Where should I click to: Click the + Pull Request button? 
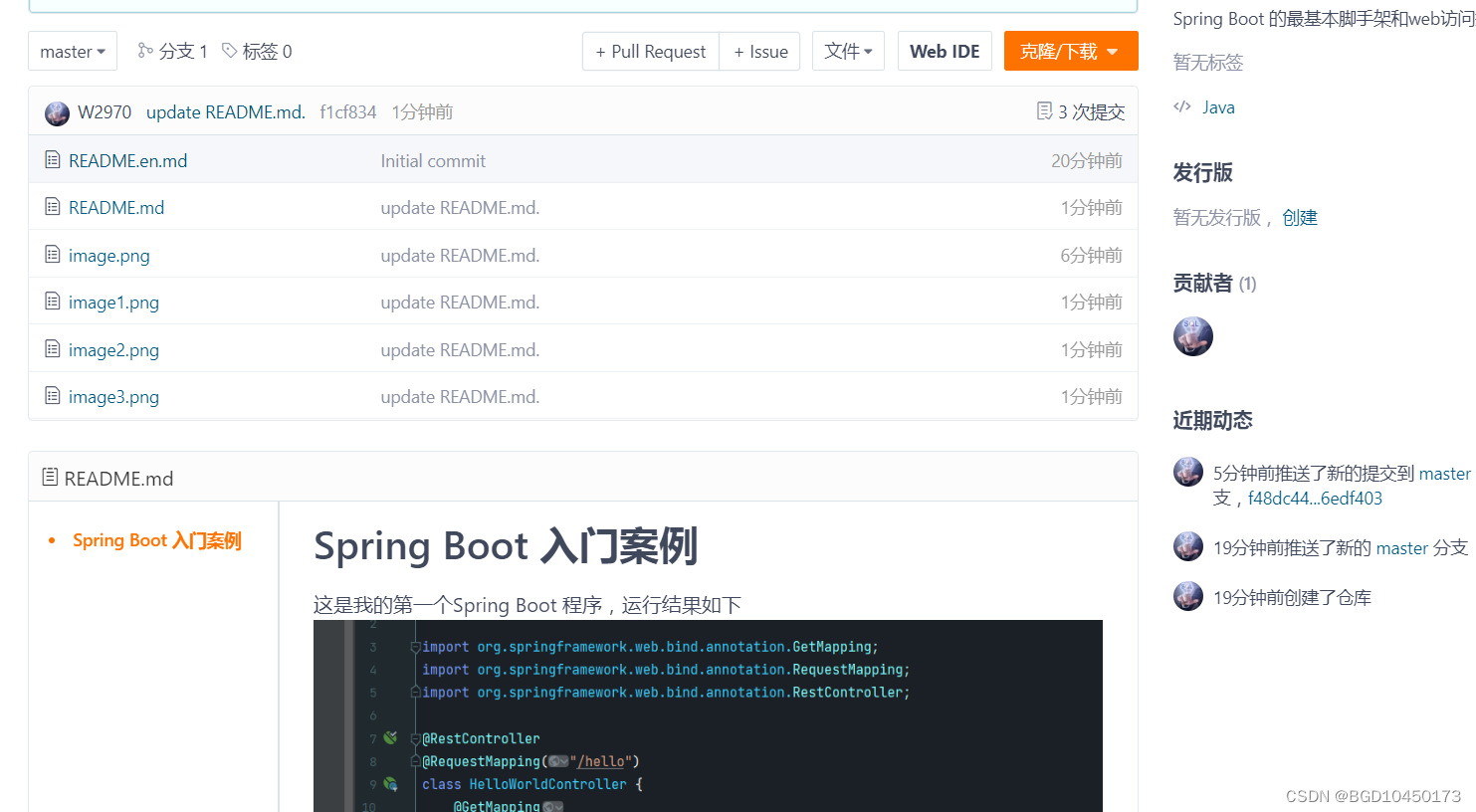click(x=651, y=51)
